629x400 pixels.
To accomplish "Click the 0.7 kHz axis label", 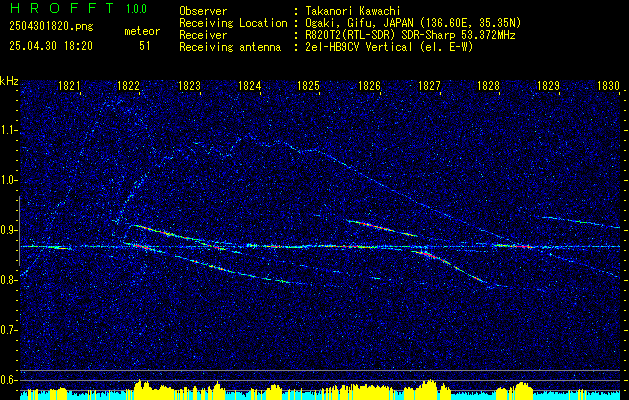I will tap(8, 330).
